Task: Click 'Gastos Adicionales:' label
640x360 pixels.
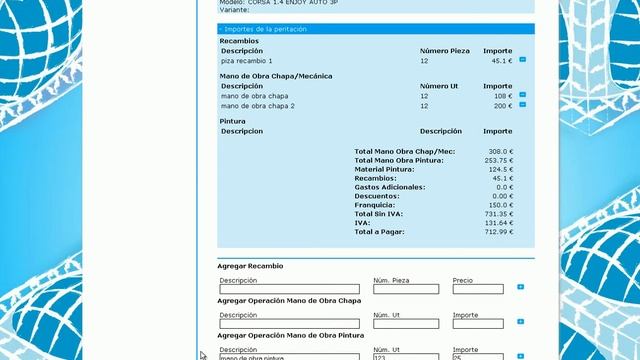Action: click(x=390, y=187)
